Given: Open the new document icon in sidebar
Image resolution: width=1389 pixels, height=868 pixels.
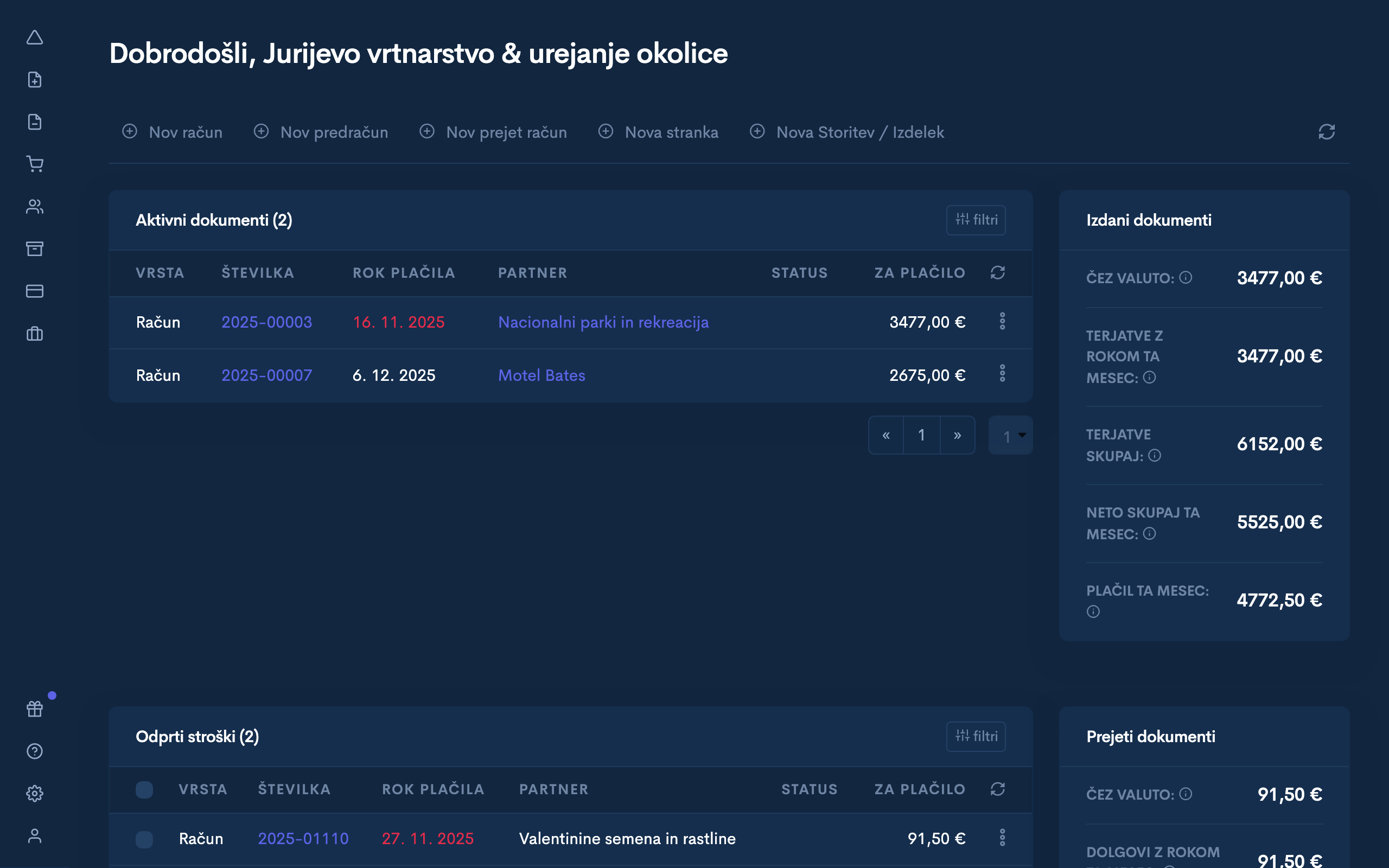Looking at the screenshot, I should point(35,79).
